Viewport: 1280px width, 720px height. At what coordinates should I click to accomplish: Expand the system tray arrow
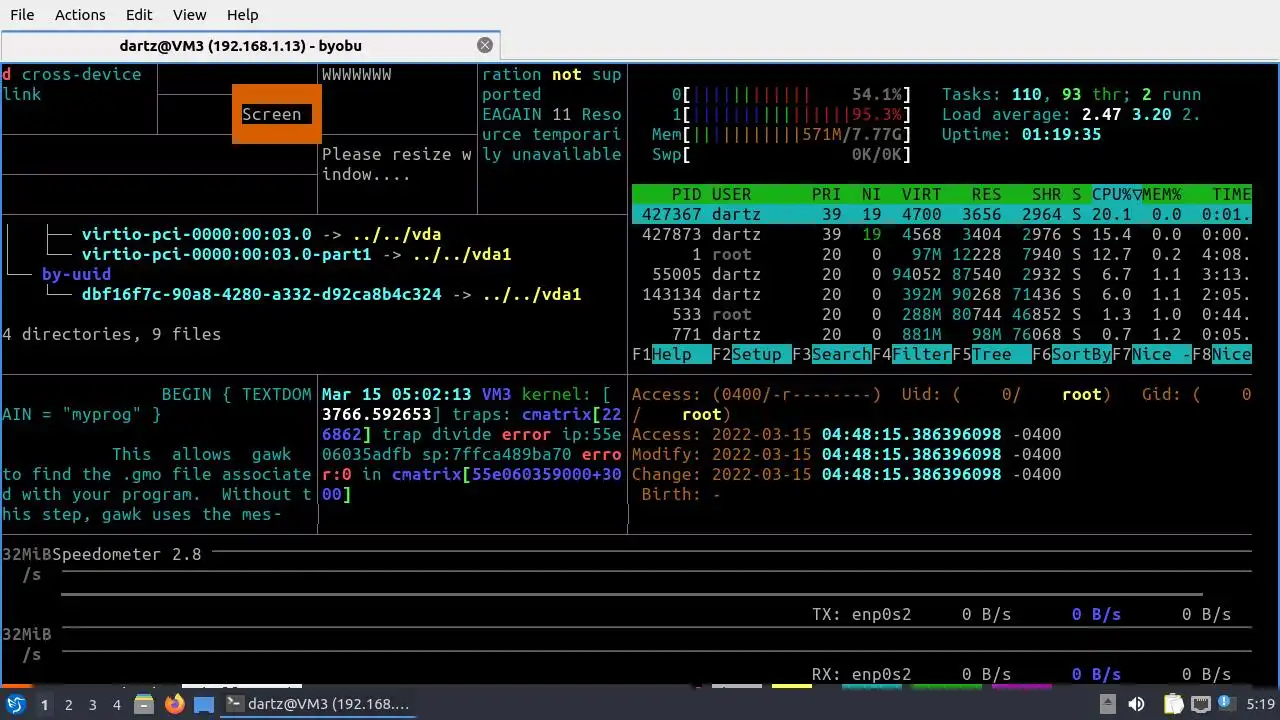pos(1107,704)
